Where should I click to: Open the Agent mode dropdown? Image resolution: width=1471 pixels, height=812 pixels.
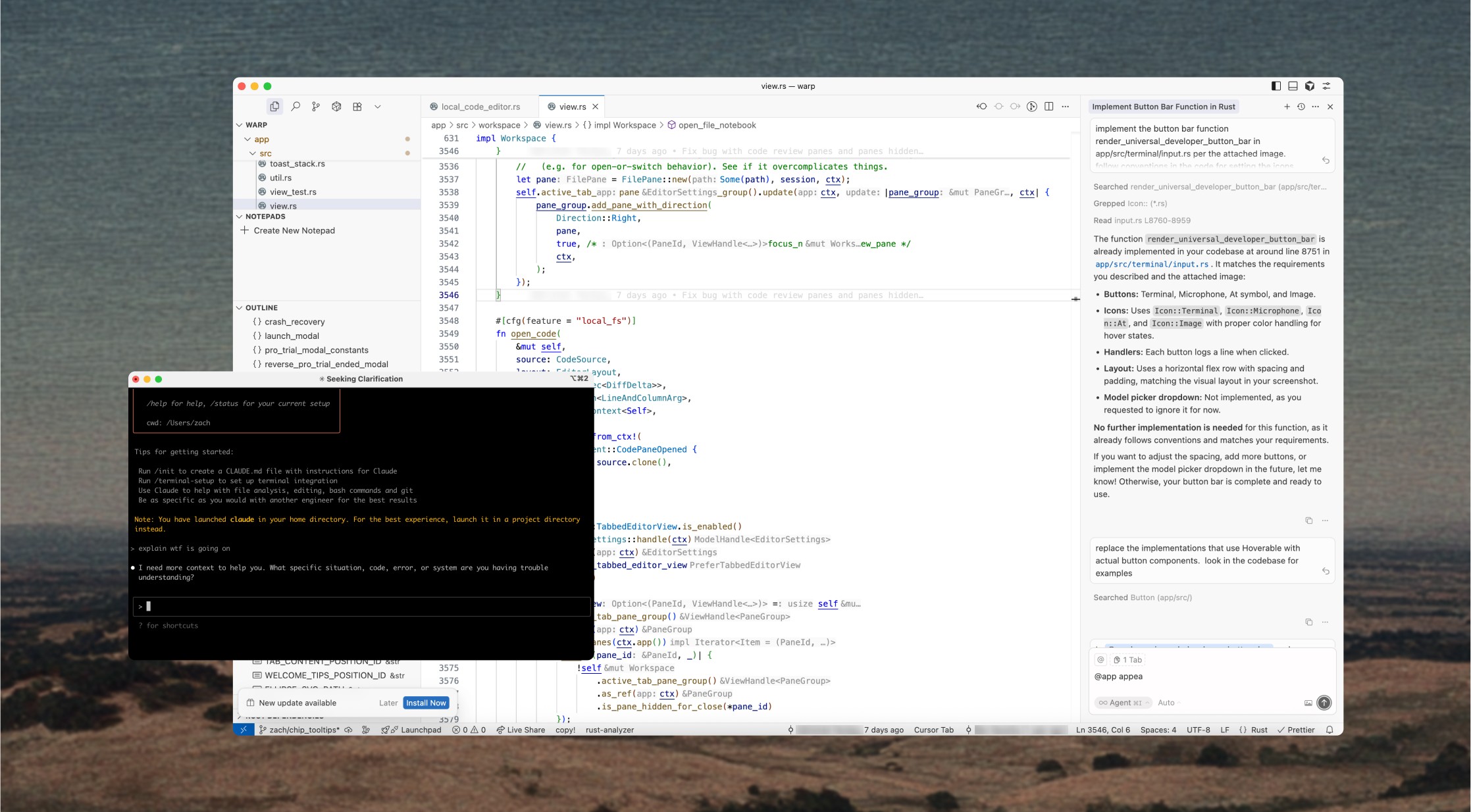1123,703
